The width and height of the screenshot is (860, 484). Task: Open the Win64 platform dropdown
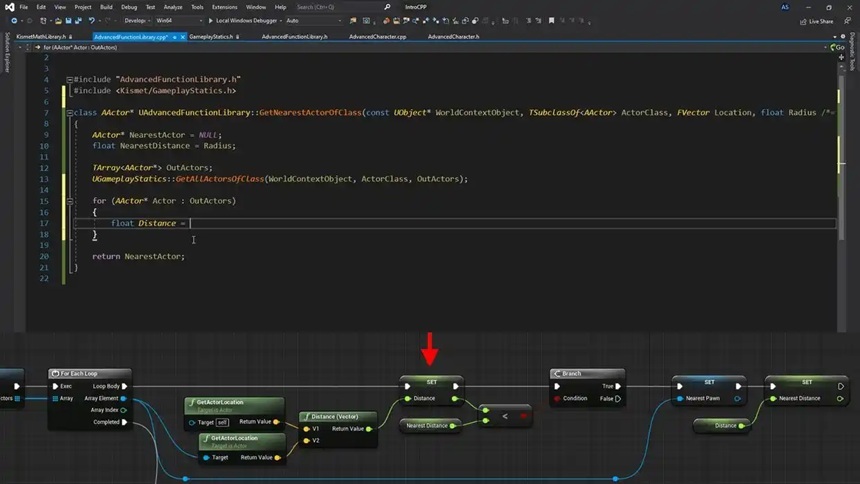(179, 21)
